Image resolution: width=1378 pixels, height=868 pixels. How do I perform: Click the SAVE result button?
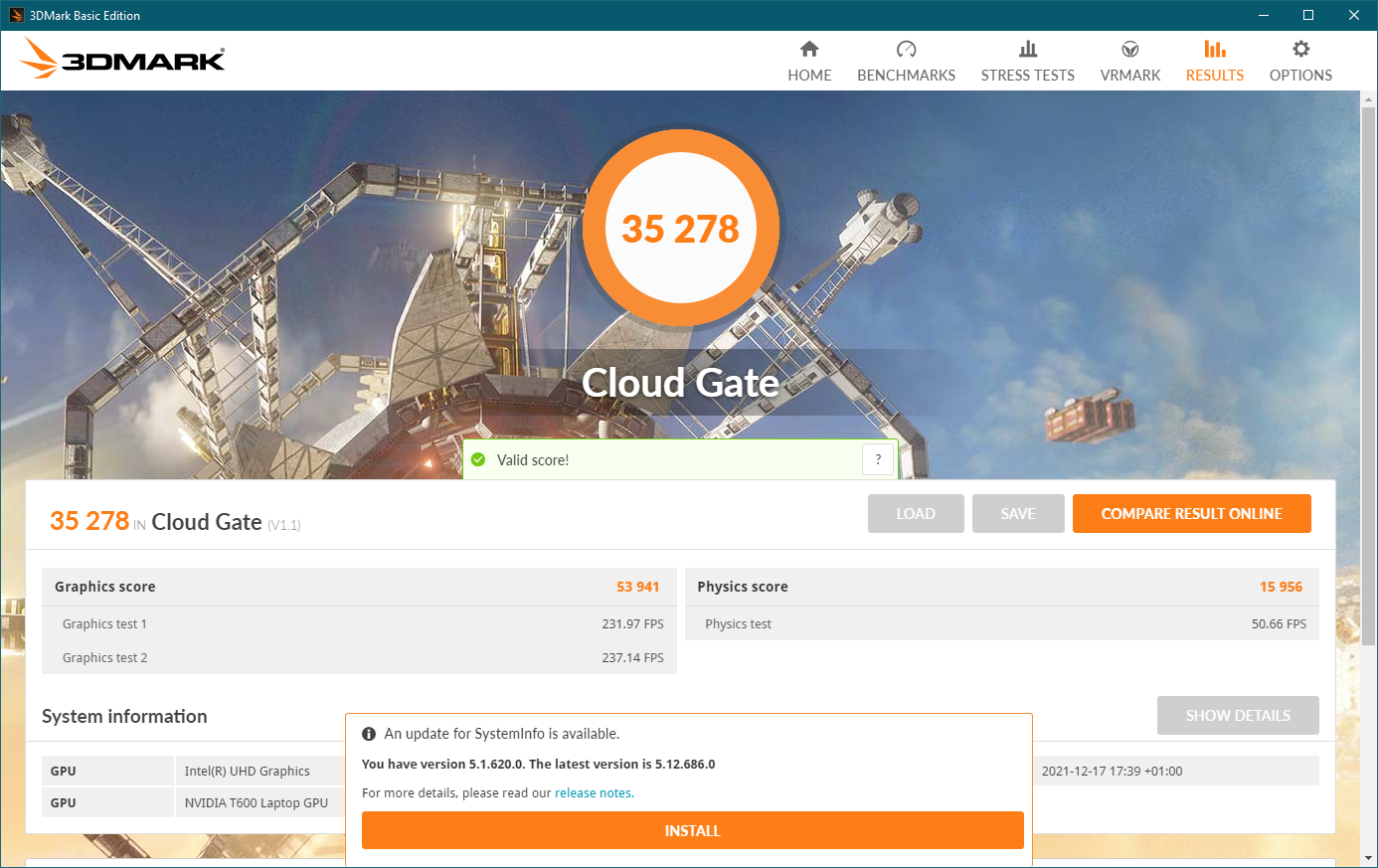(1018, 513)
